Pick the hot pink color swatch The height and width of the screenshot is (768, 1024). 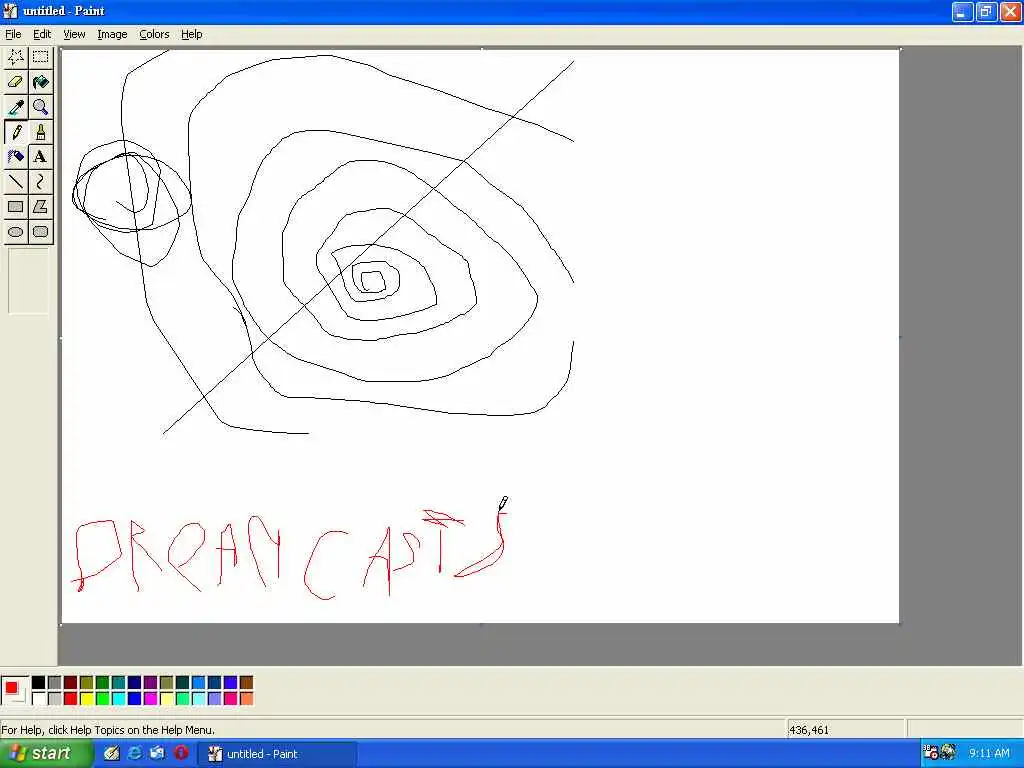231,698
